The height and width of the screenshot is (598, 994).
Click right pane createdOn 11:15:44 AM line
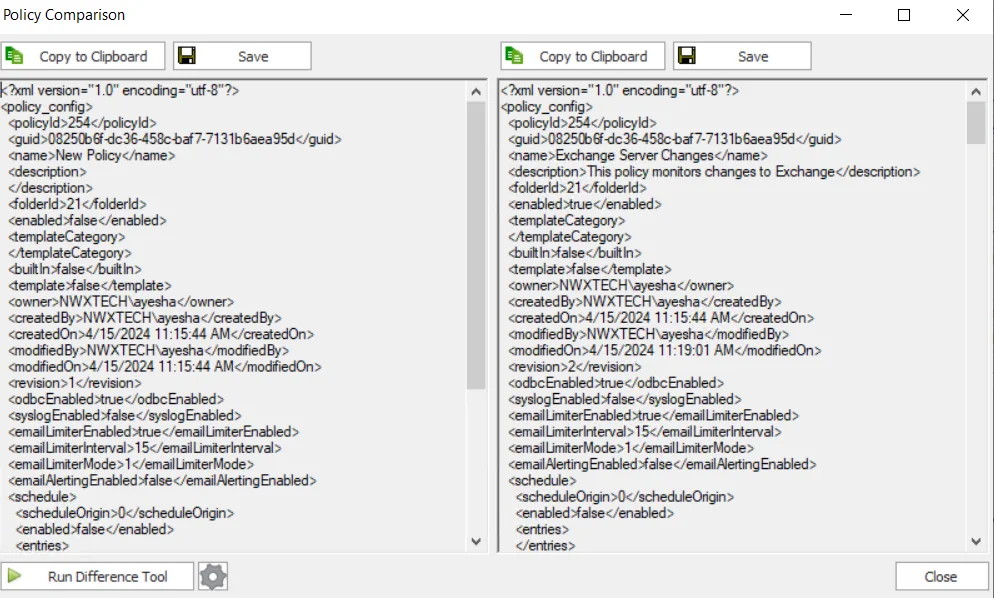pyautogui.click(x=661, y=318)
